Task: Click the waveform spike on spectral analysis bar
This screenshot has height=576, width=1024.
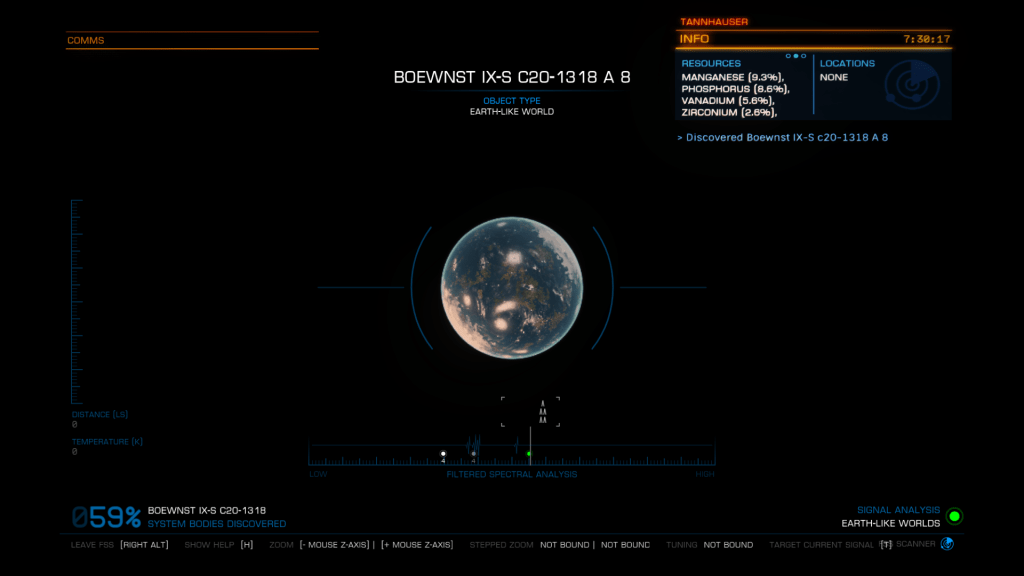Action: point(474,442)
